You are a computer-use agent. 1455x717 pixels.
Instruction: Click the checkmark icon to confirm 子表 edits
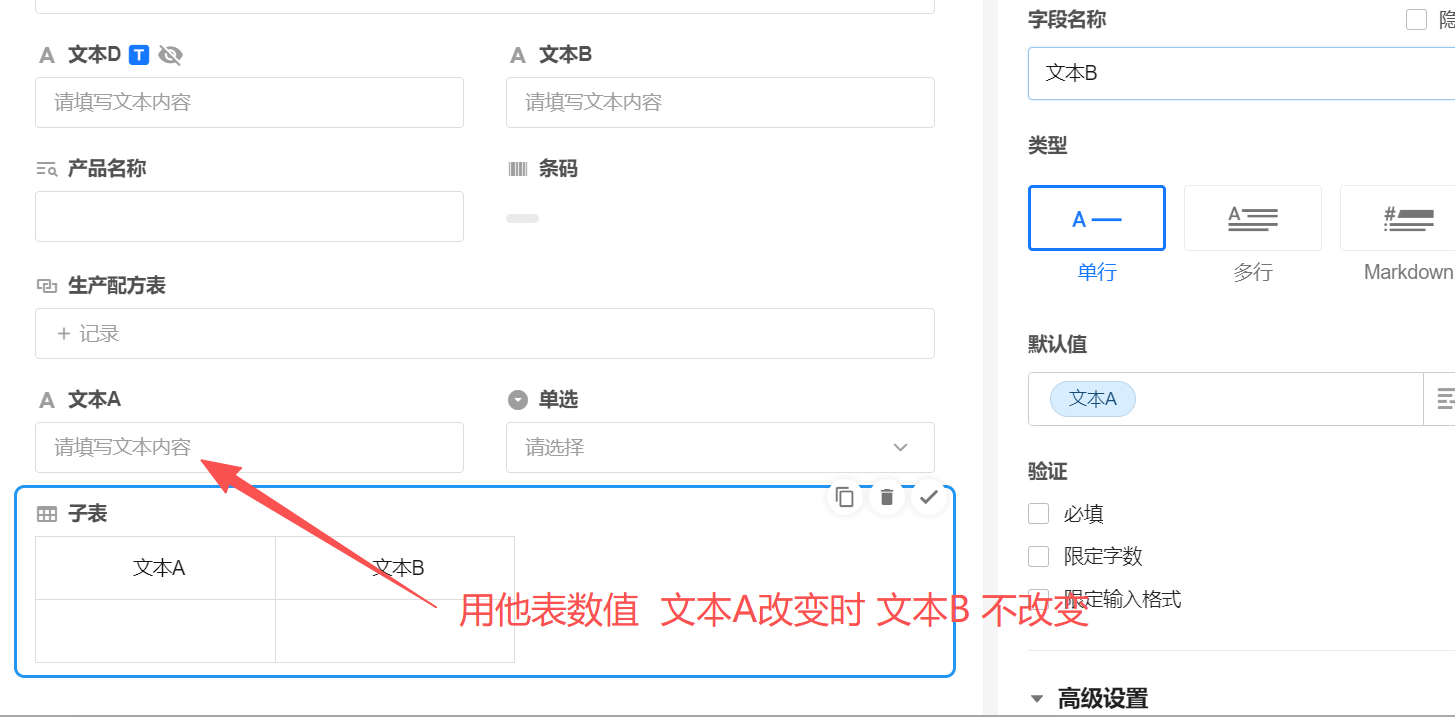tap(928, 496)
